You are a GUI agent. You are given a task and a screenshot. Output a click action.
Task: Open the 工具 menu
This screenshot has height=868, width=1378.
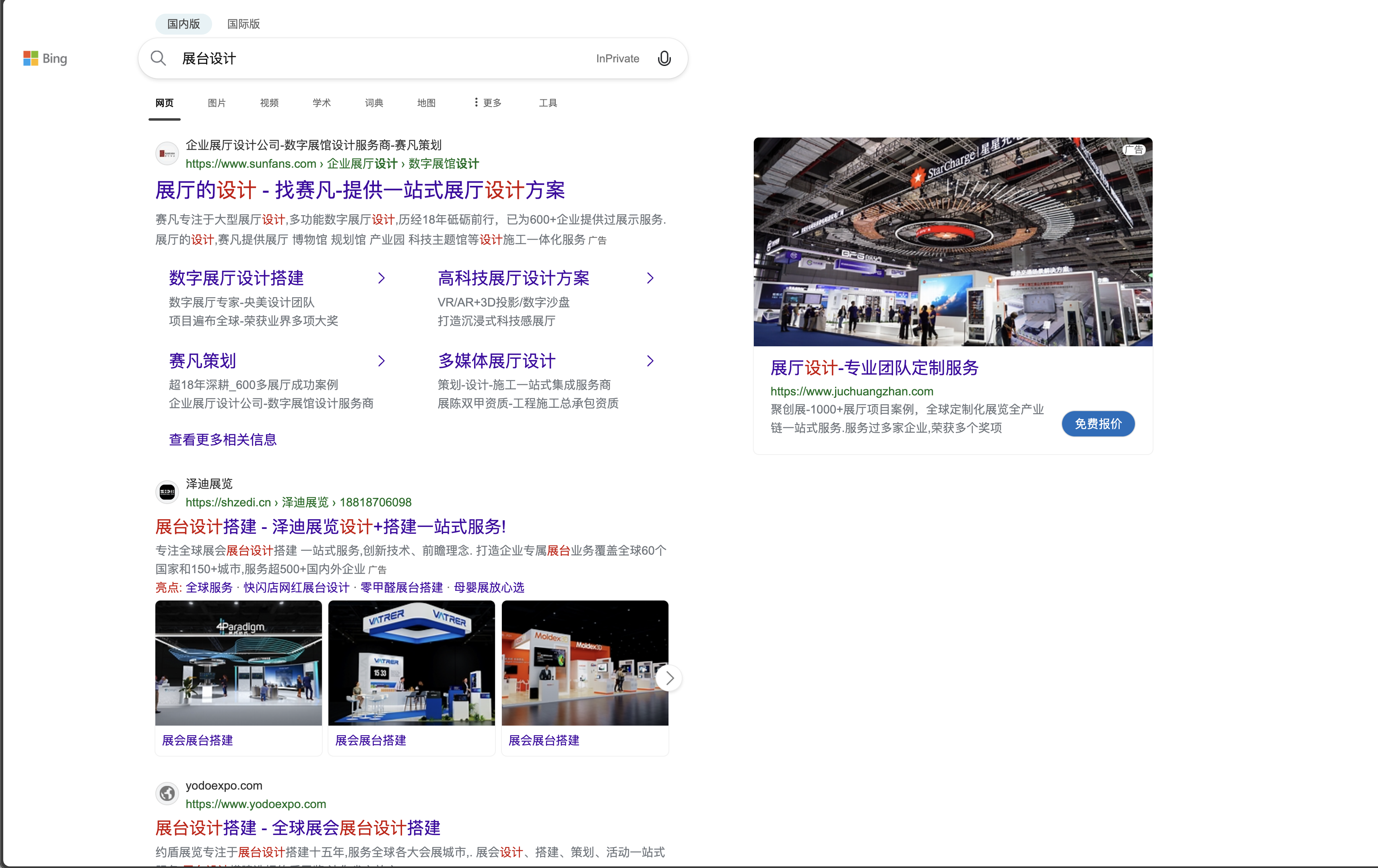click(548, 103)
